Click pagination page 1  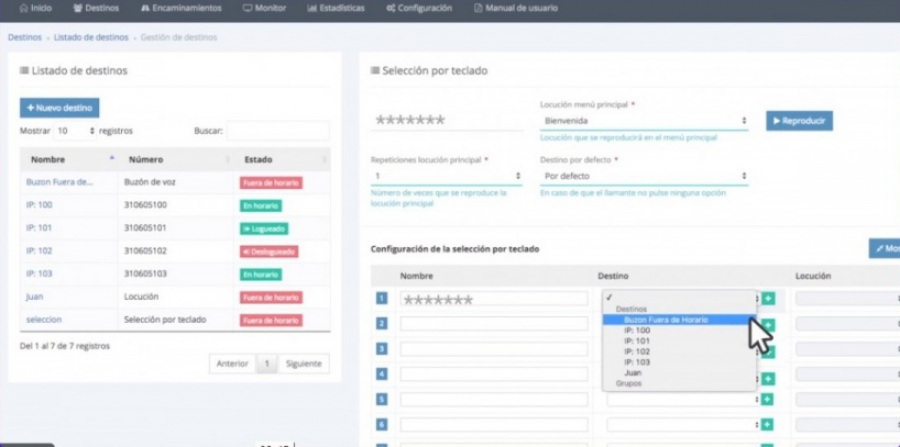[x=267, y=364]
